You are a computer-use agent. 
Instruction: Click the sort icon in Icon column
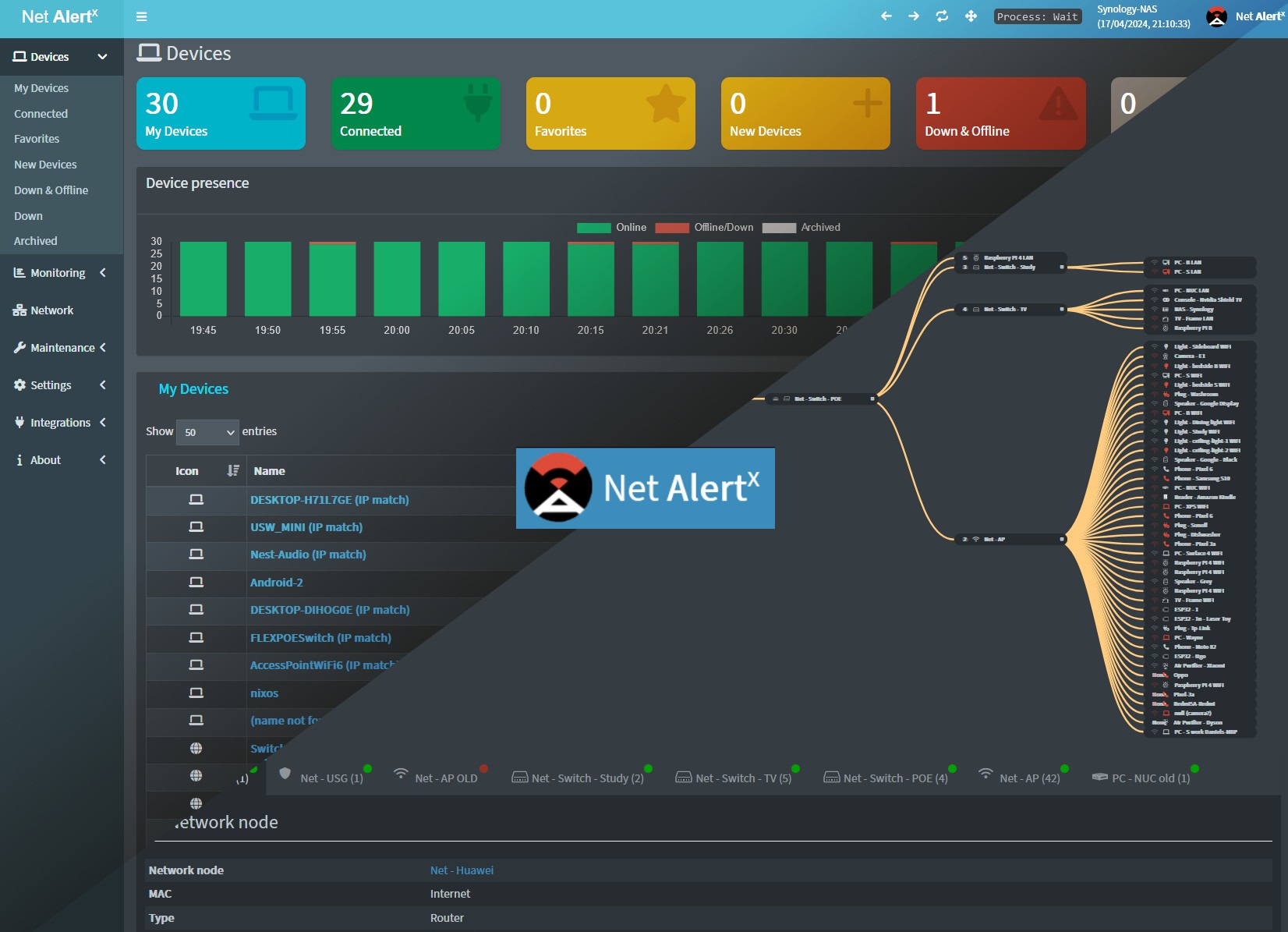click(232, 471)
